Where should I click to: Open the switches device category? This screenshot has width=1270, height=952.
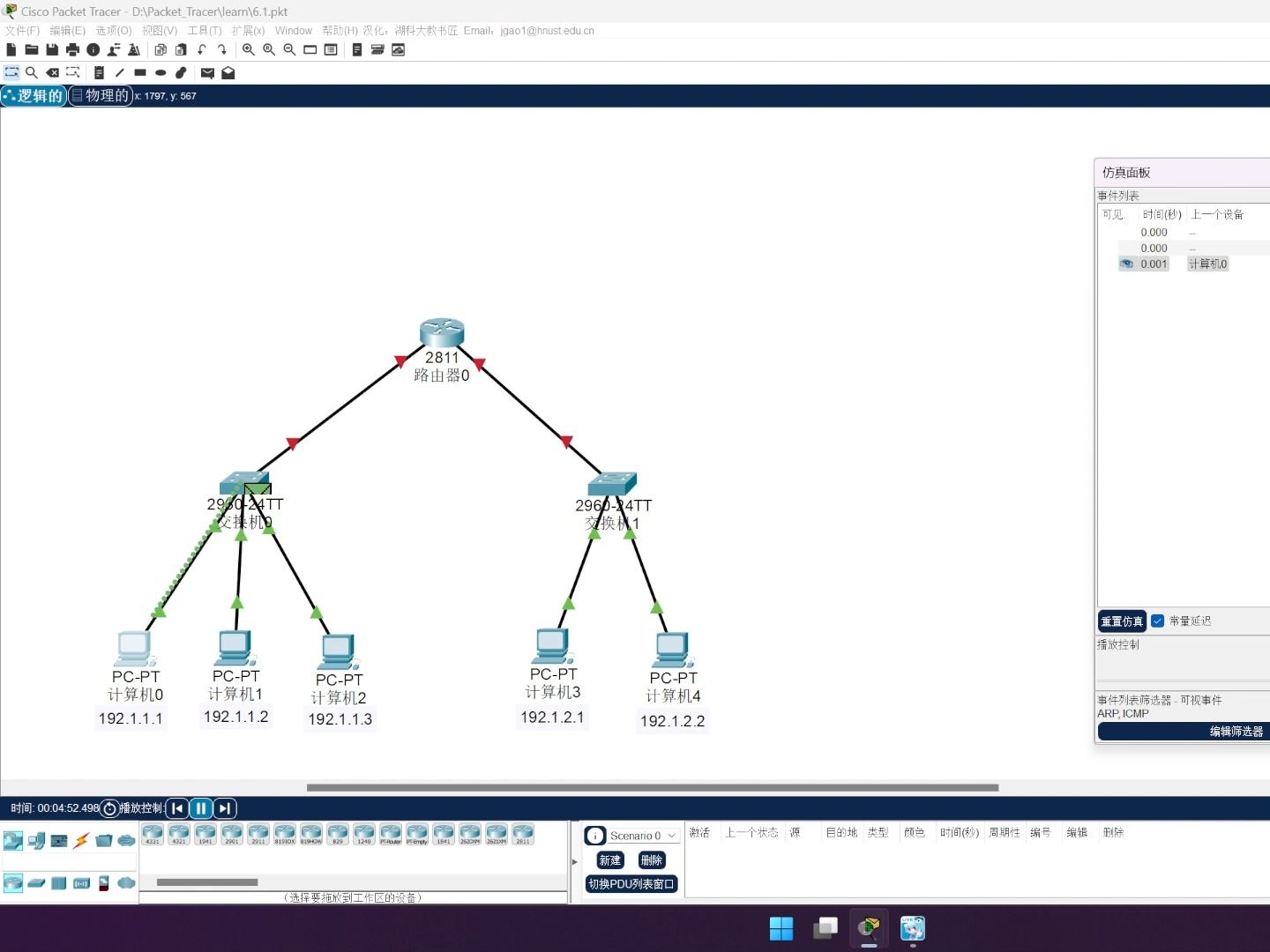pos(36,882)
